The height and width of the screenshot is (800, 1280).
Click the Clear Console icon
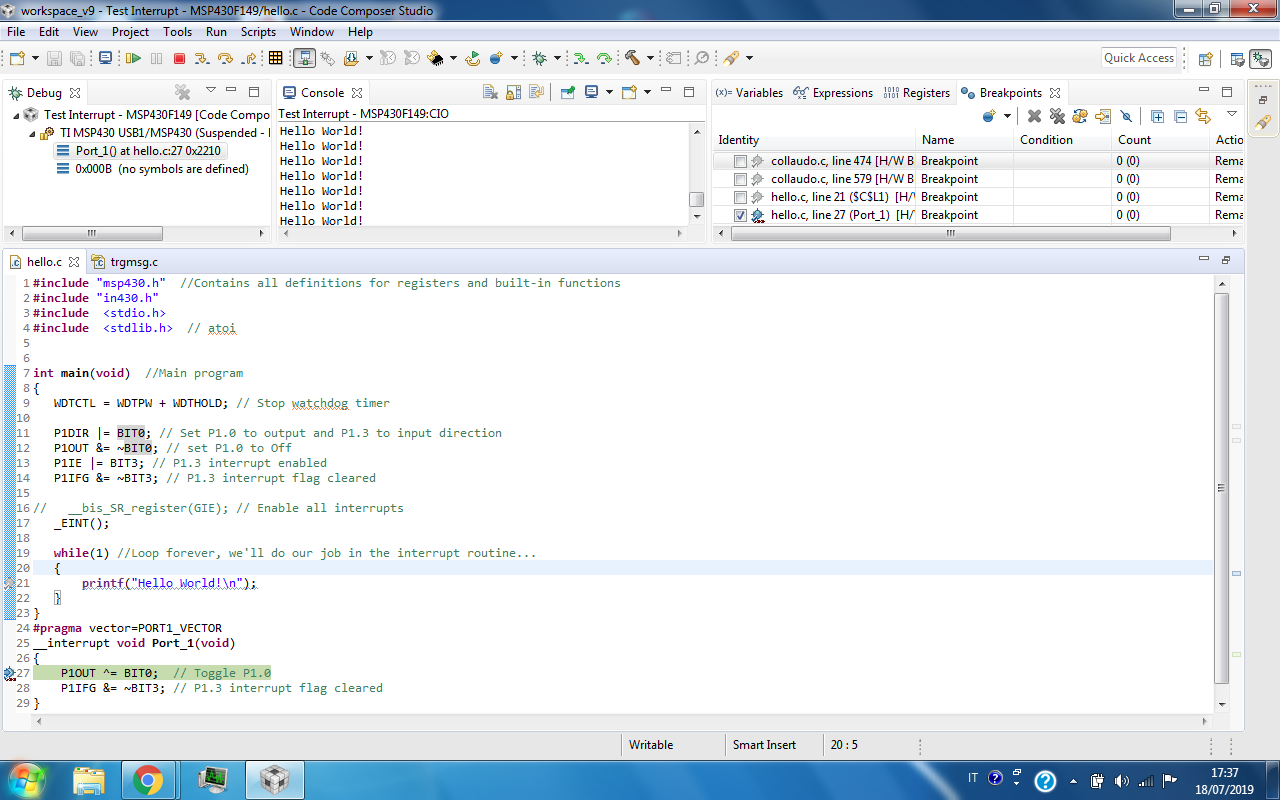tap(490, 92)
